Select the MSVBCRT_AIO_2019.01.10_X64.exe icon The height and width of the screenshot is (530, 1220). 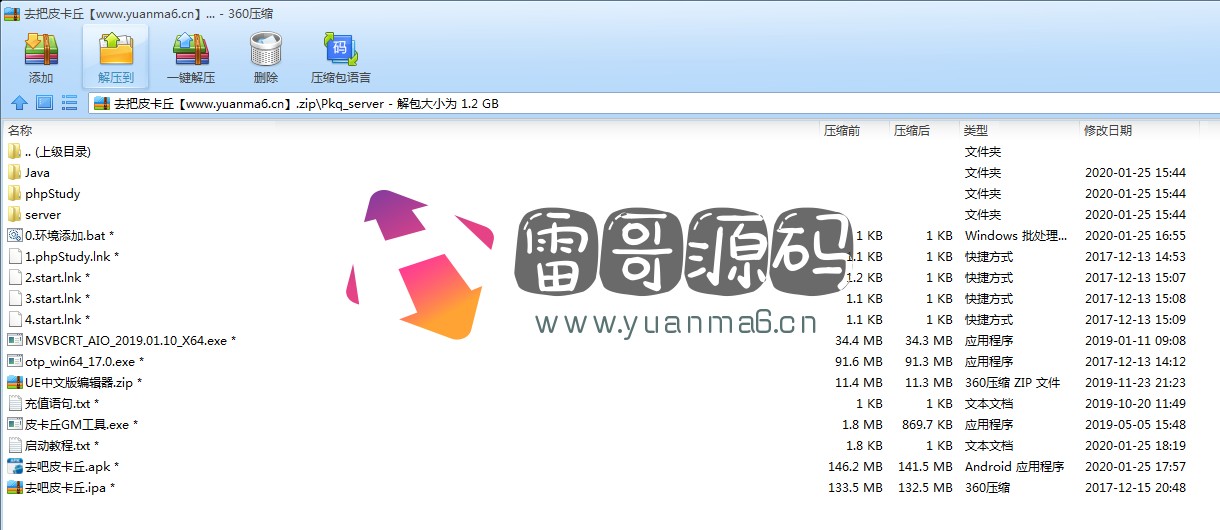click(x=14, y=340)
